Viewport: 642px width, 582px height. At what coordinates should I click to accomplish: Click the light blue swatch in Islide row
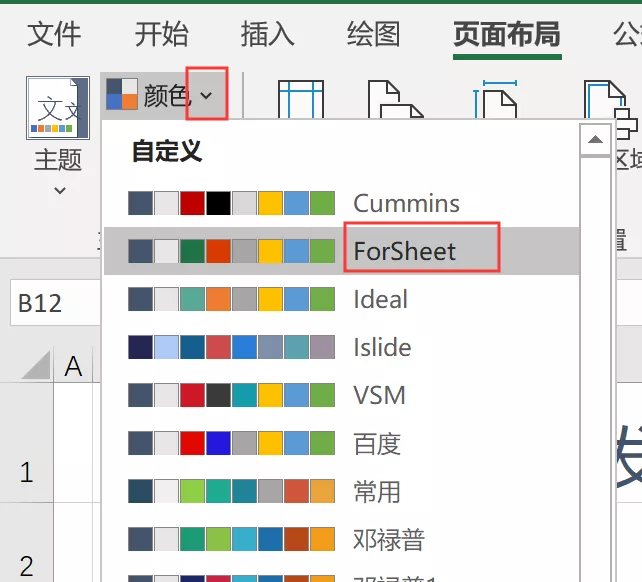pos(166,347)
